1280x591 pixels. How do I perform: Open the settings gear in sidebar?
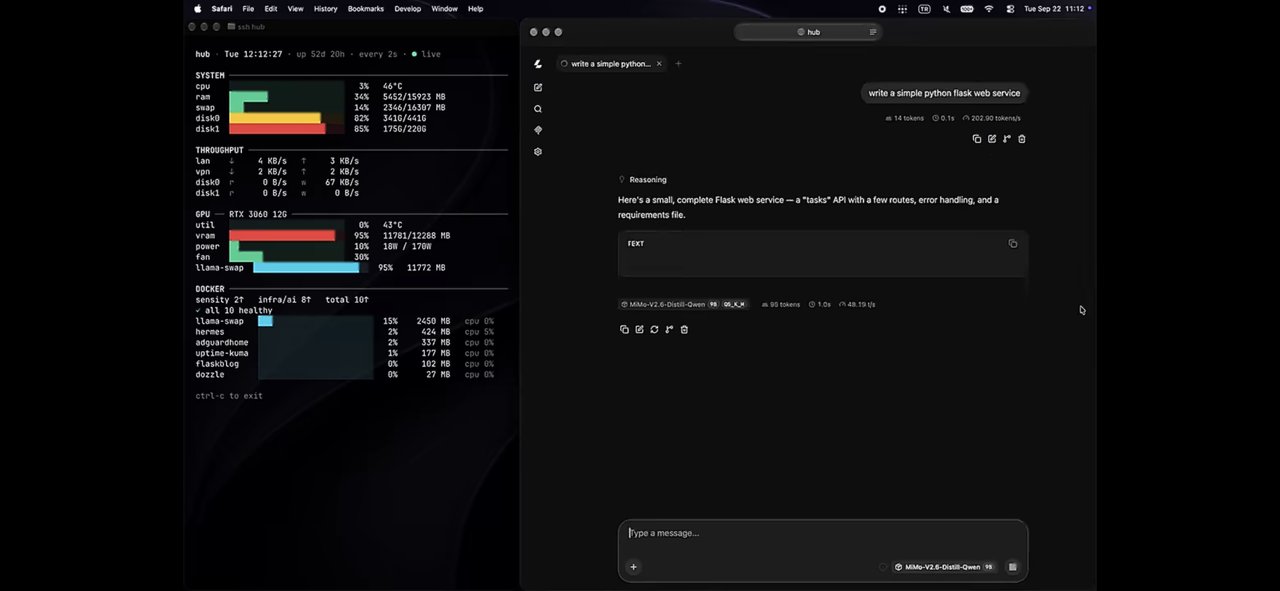click(538, 152)
